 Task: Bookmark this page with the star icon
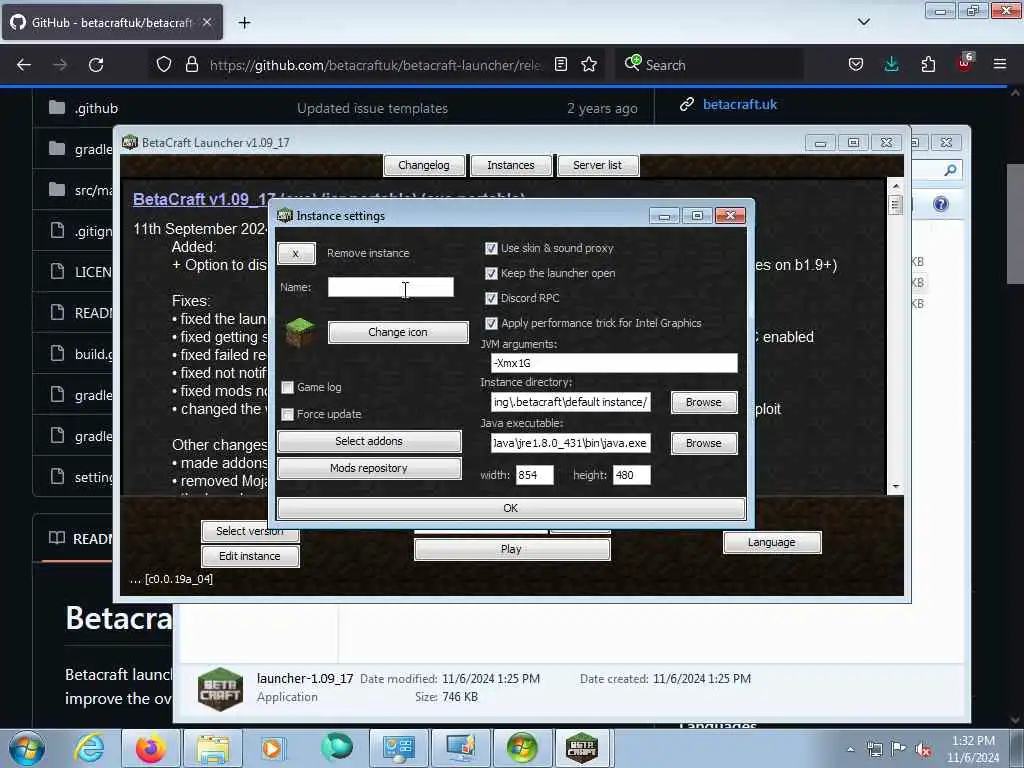click(x=589, y=65)
